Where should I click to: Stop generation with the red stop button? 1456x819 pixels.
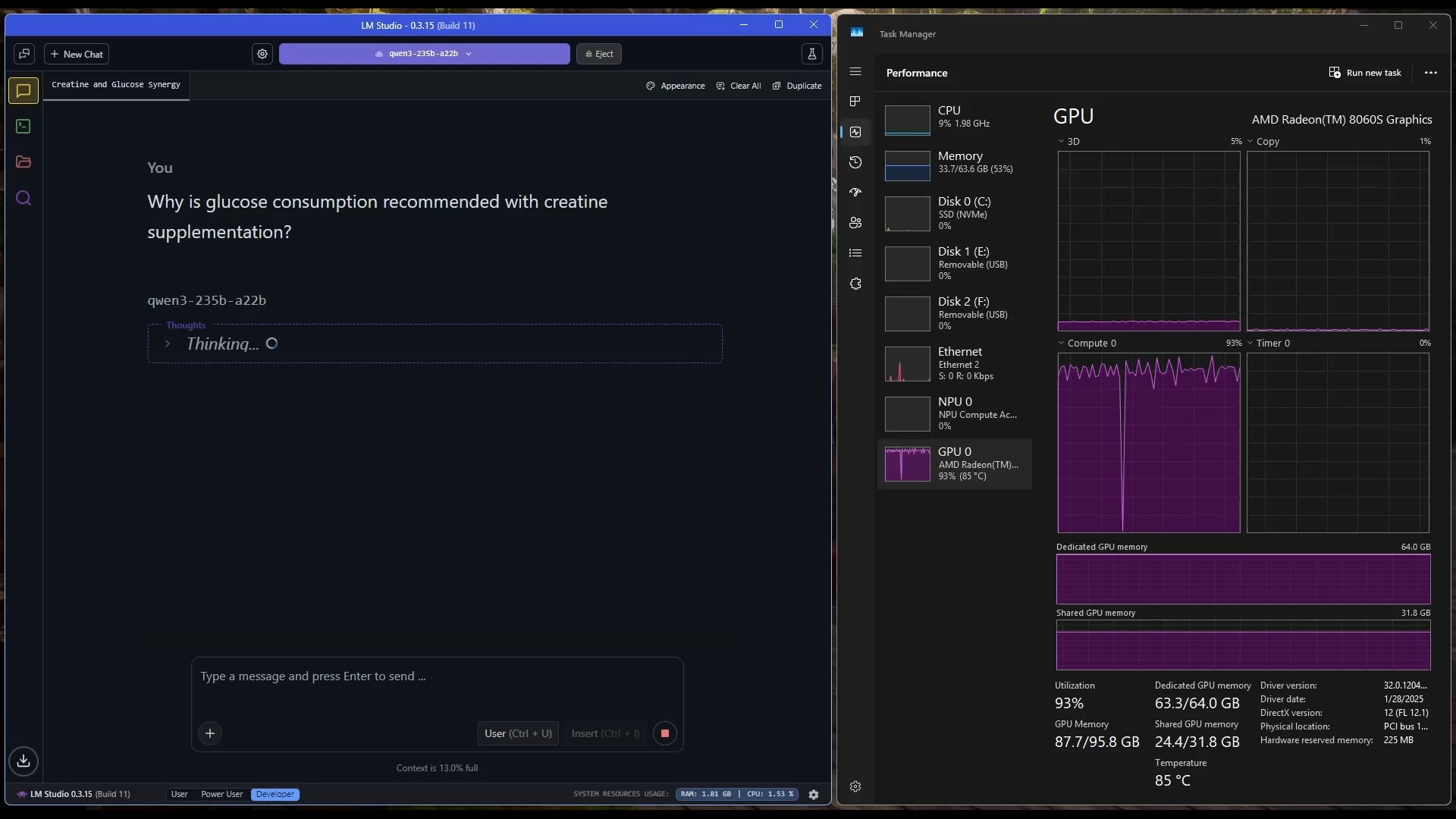[x=665, y=733]
